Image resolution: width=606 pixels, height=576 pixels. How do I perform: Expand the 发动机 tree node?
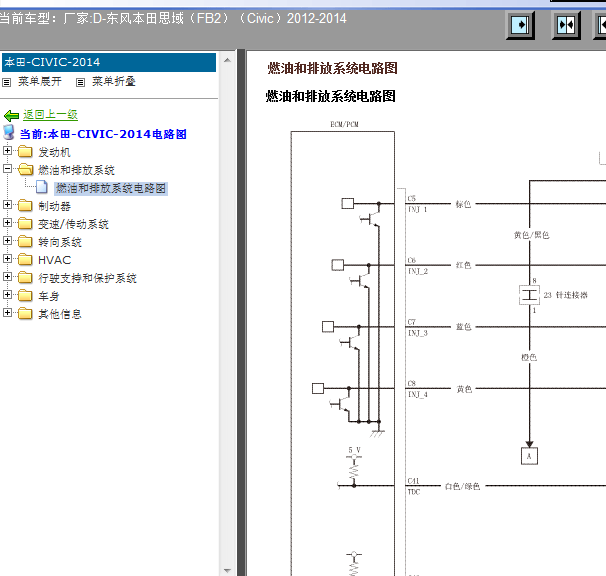7,150
